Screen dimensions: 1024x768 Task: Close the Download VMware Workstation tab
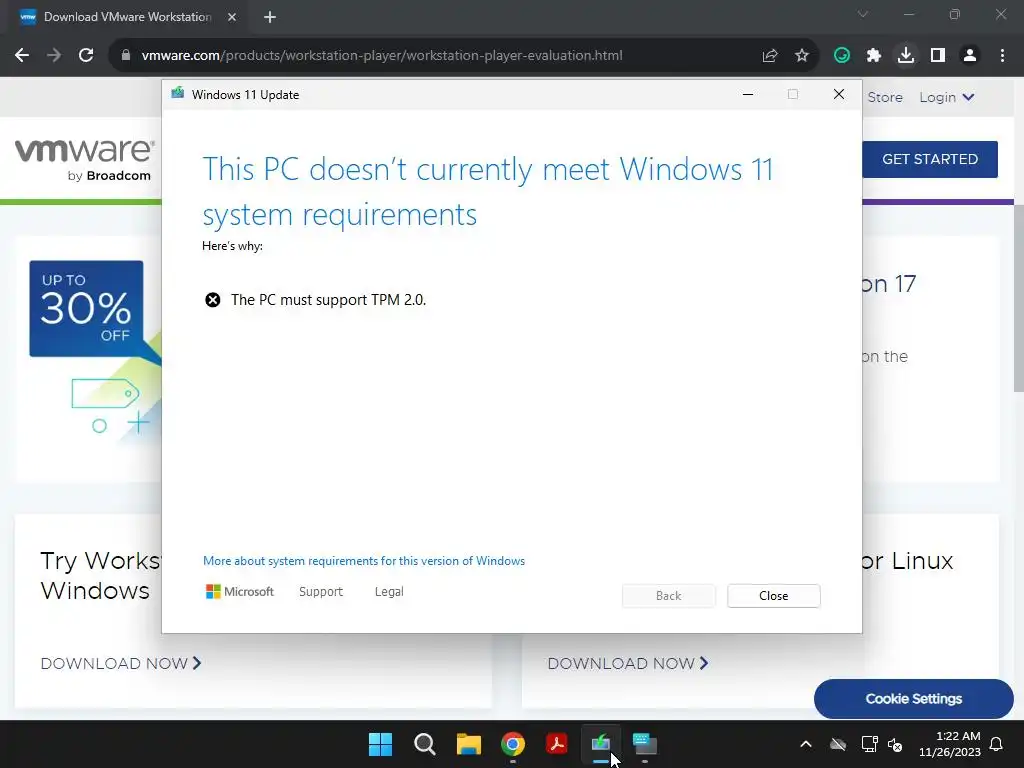point(232,17)
